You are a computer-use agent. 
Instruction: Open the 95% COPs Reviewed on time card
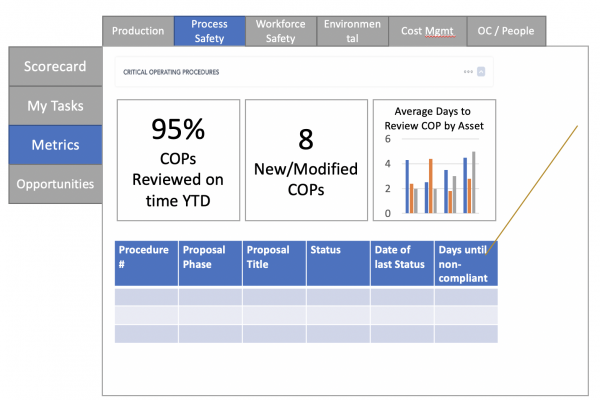[178, 160]
